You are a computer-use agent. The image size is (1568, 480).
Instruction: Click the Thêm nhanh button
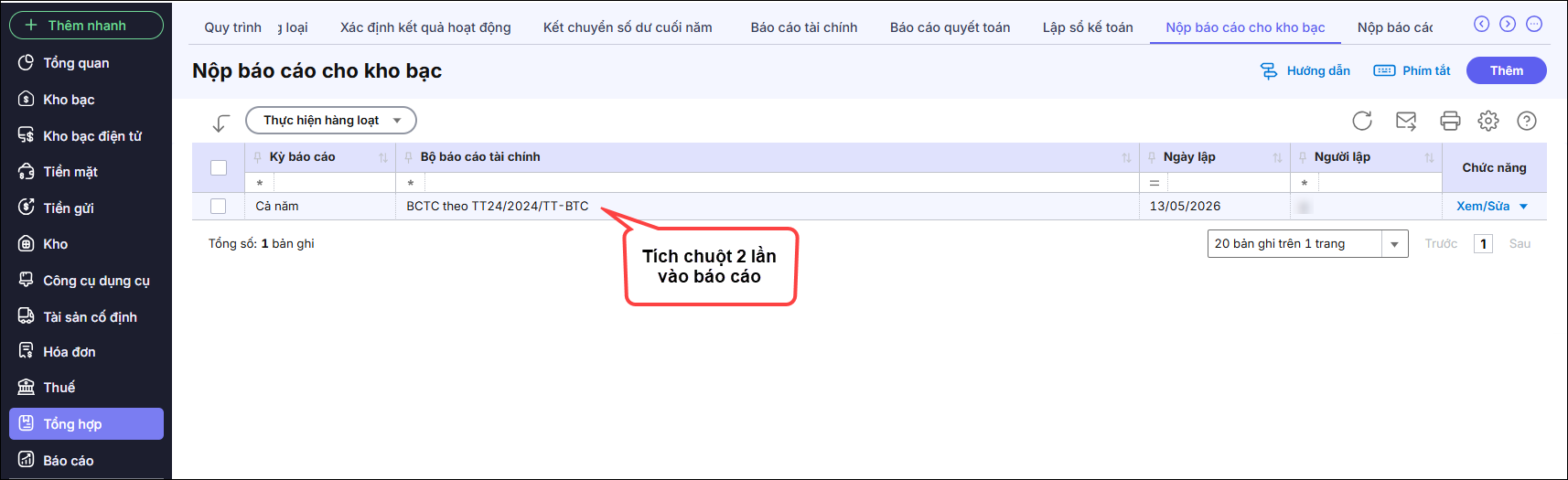[86, 26]
